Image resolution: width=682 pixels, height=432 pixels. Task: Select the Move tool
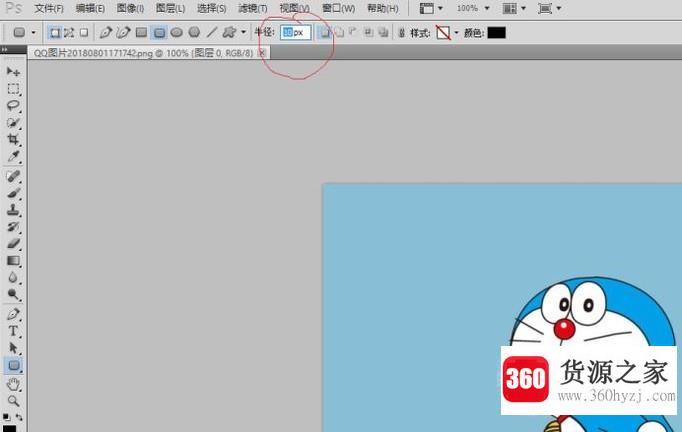(x=13, y=72)
